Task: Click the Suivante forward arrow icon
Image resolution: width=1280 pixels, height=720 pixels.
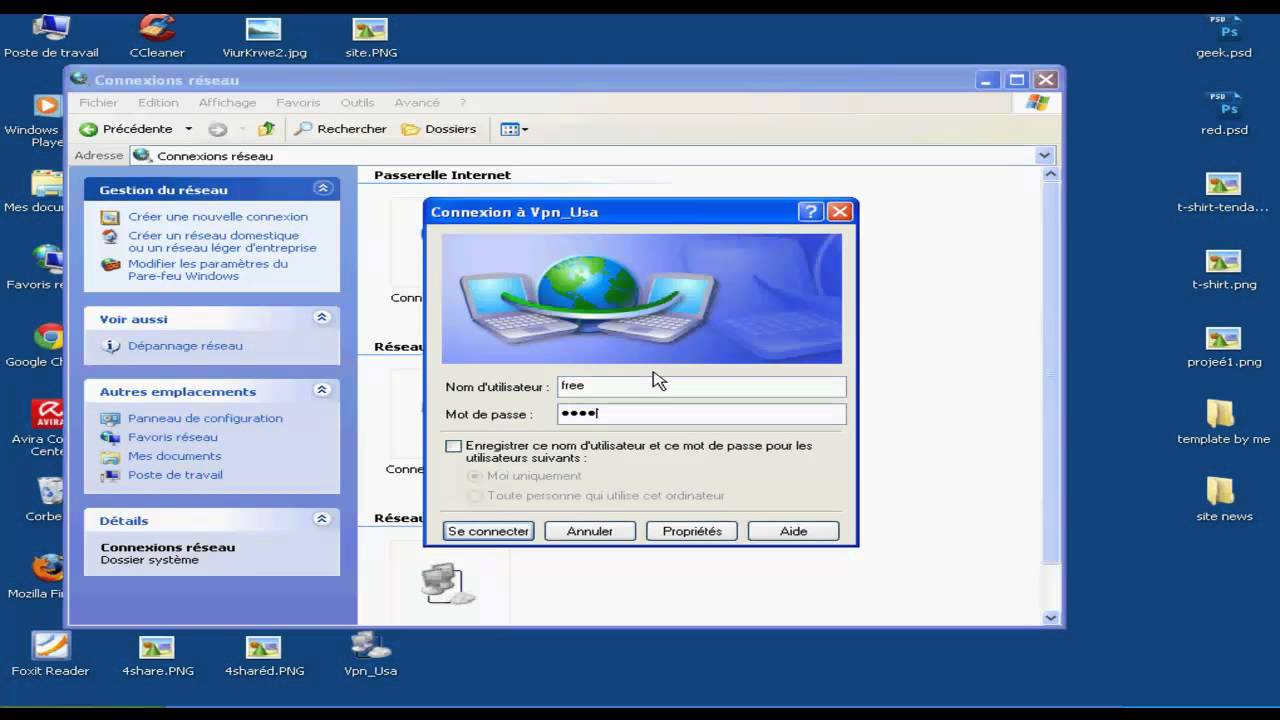Action: click(x=218, y=129)
